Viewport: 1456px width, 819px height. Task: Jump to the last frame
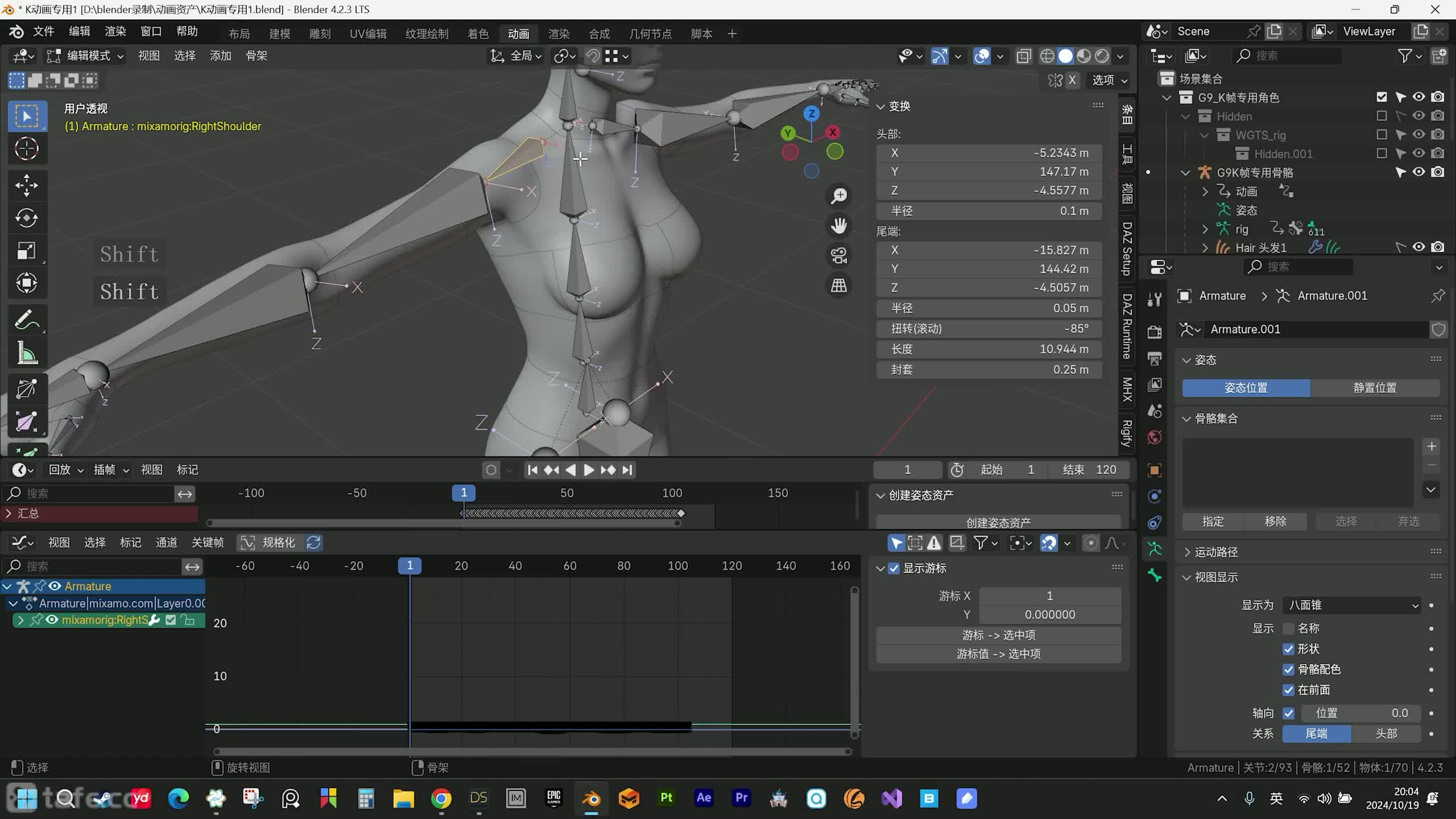point(627,470)
